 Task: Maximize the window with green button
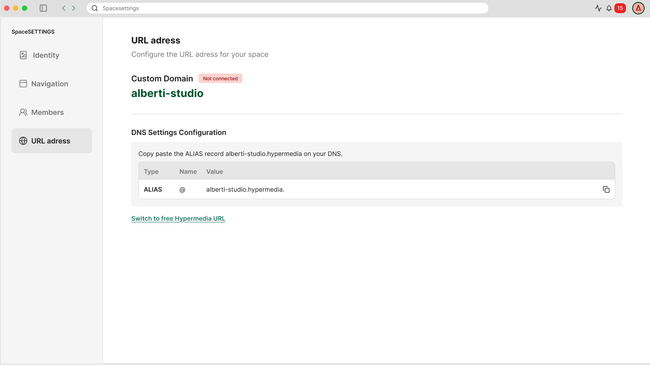click(25, 8)
